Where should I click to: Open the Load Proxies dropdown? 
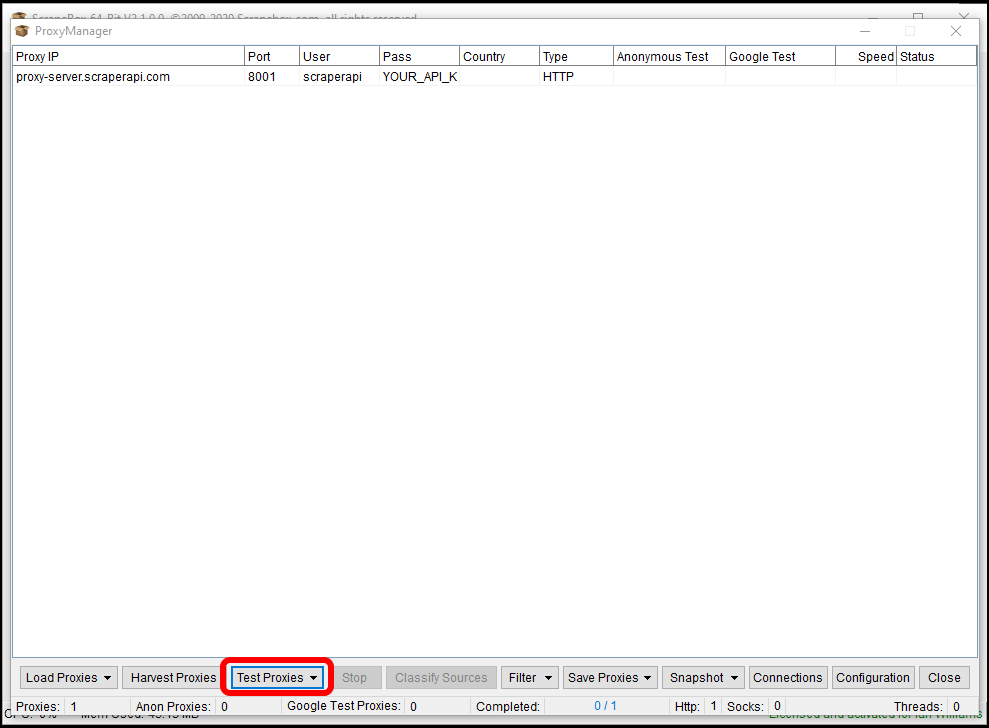click(67, 677)
